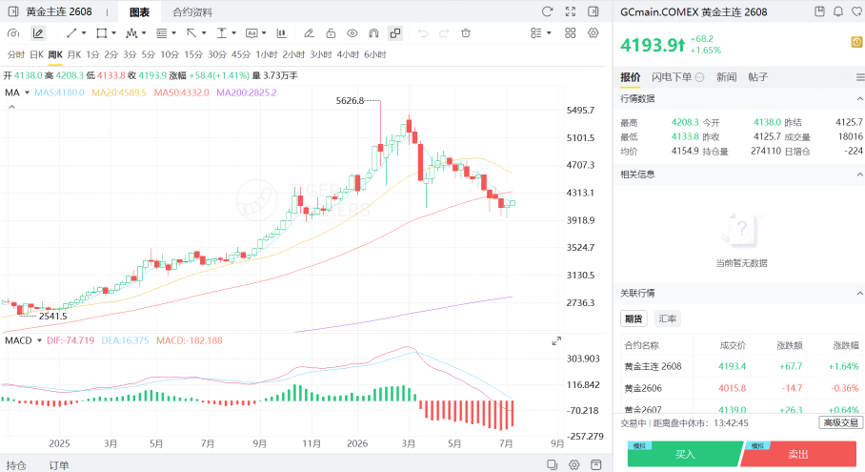
Task: Collapse the 关联行情 section
Action: tap(859, 293)
